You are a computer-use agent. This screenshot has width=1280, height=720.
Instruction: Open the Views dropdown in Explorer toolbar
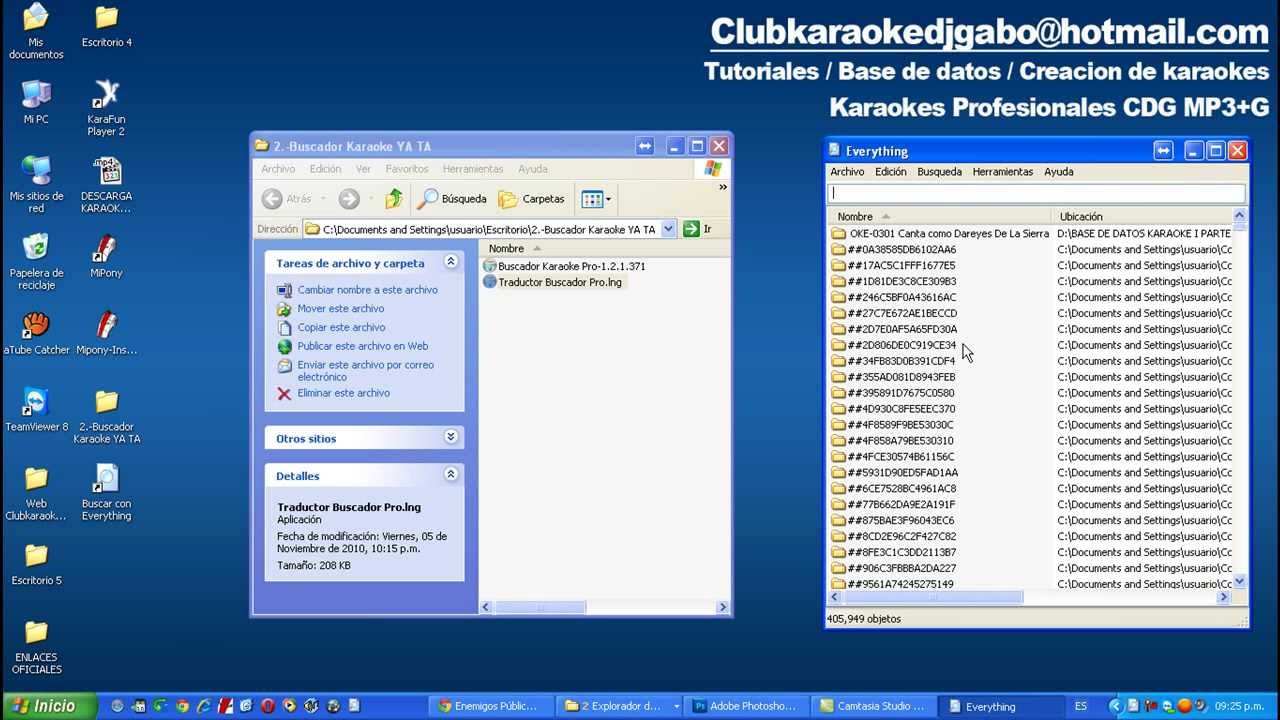click(x=596, y=199)
